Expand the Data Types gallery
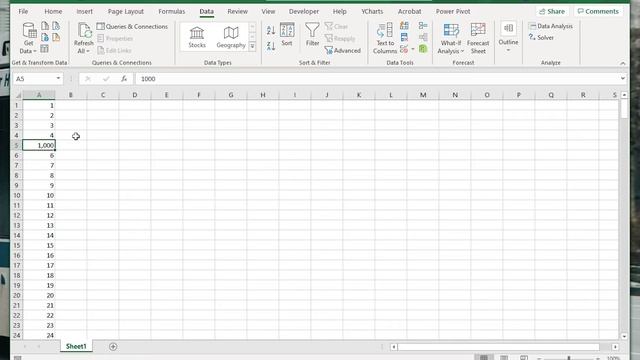The image size is (640, 360). pos(252,46)
